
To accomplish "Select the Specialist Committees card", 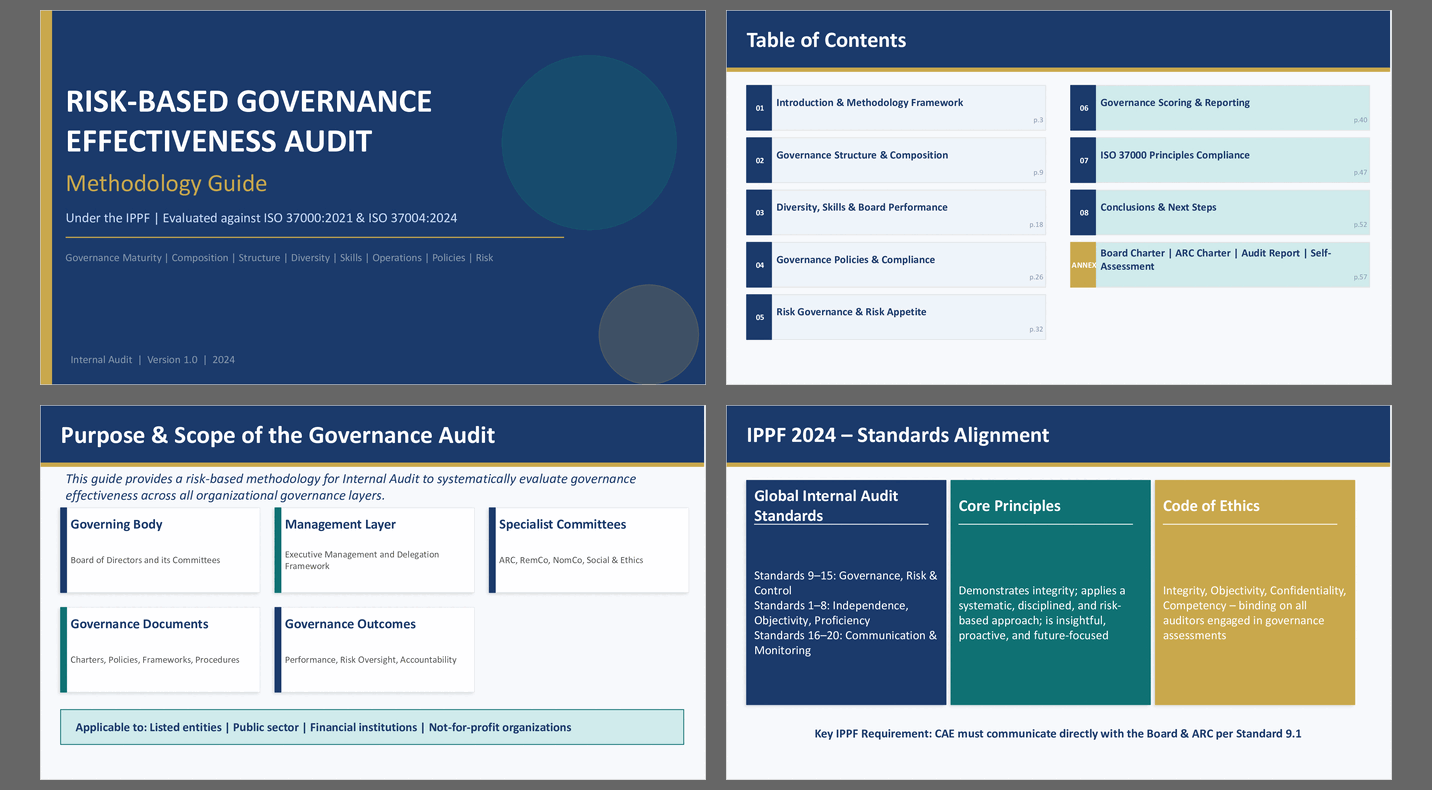I will point(589,550).
